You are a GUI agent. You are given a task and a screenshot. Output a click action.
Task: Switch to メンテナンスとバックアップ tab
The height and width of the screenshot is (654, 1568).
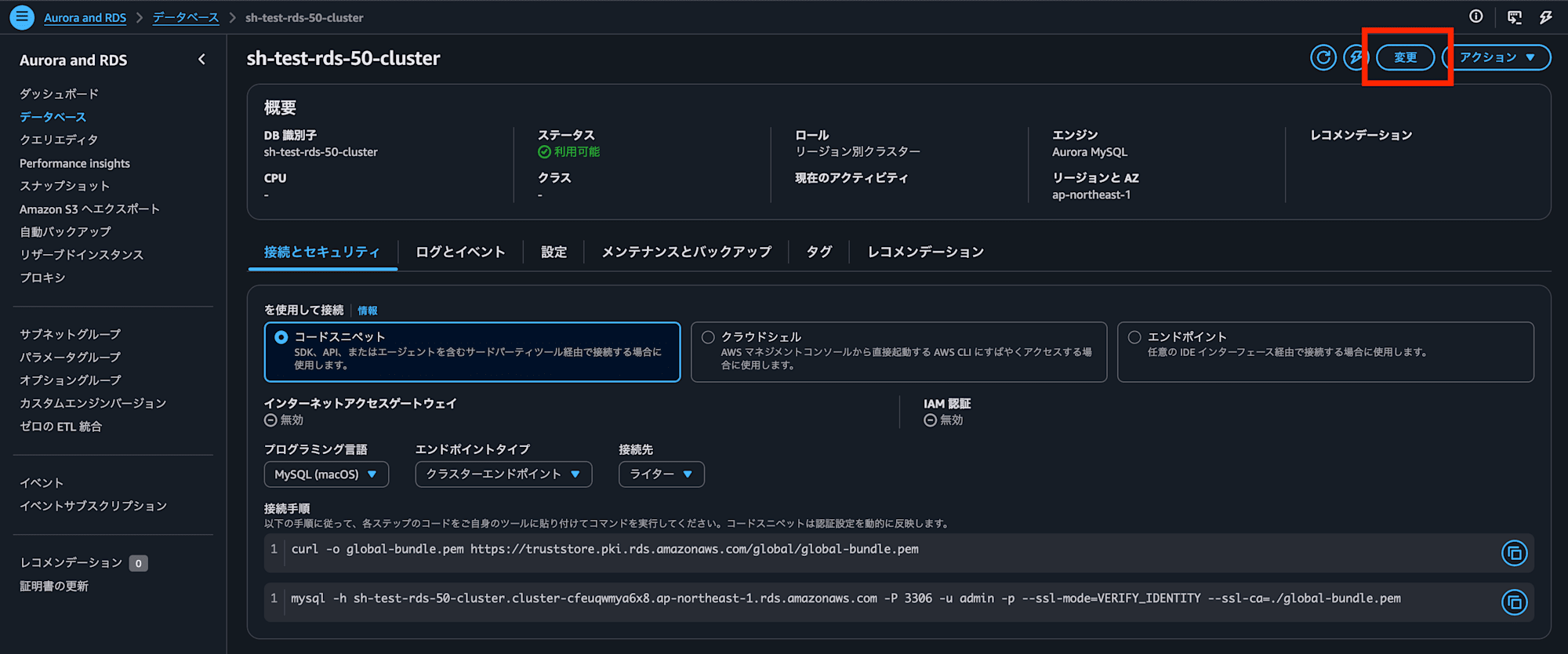pyautogui.click(x=686, y=252)
